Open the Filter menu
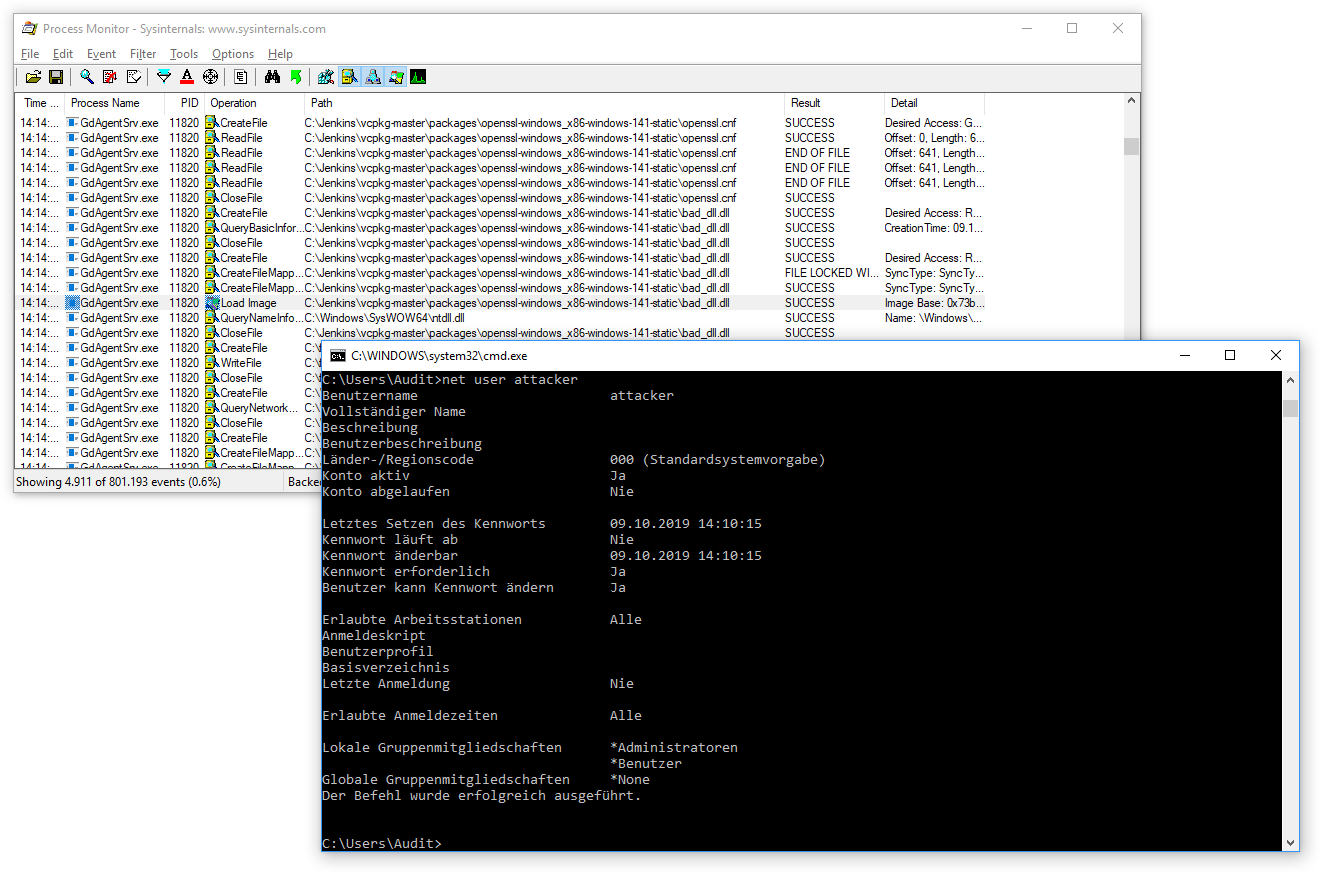This screenshot has height=874, width=1321. click(143, 54)
